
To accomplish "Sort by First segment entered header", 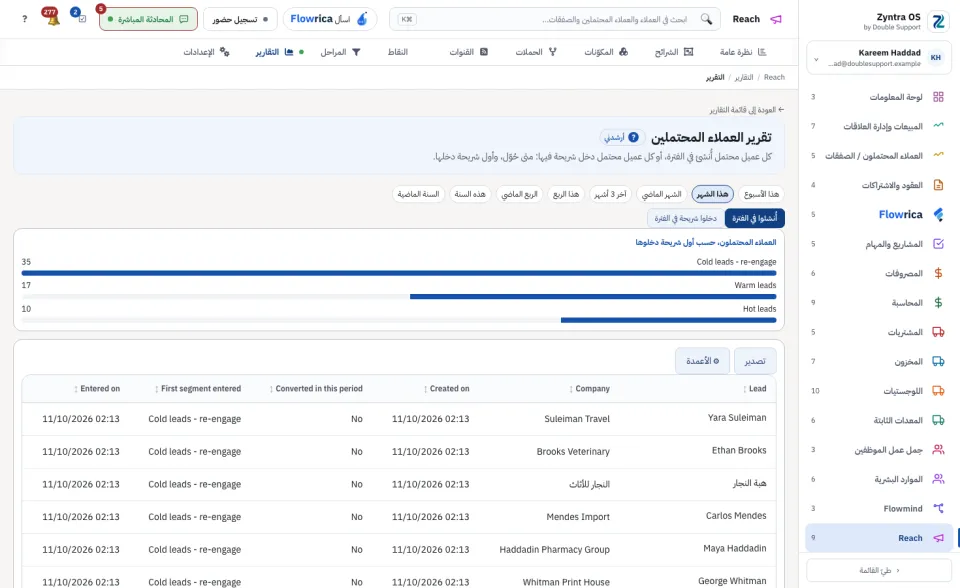I will coord(198,388).
